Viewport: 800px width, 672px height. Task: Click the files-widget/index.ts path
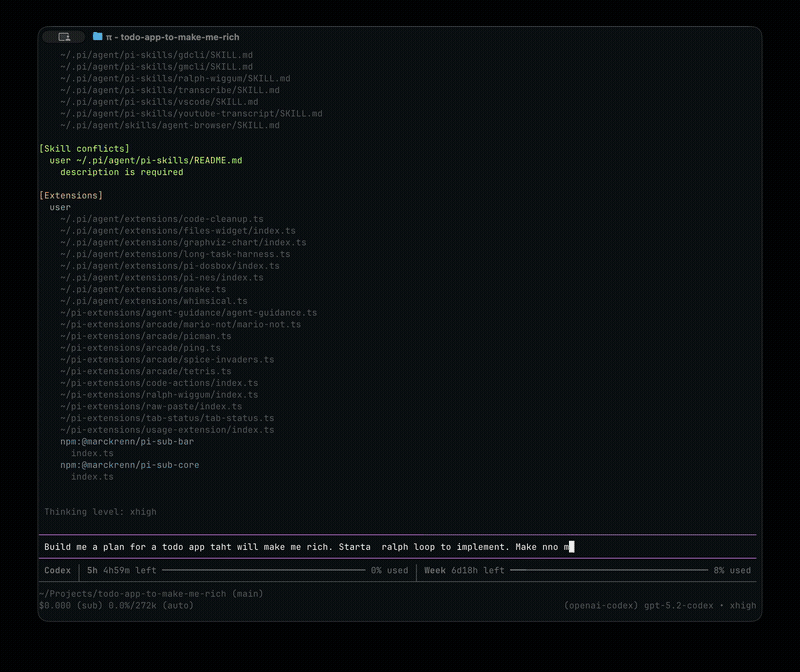178,231
